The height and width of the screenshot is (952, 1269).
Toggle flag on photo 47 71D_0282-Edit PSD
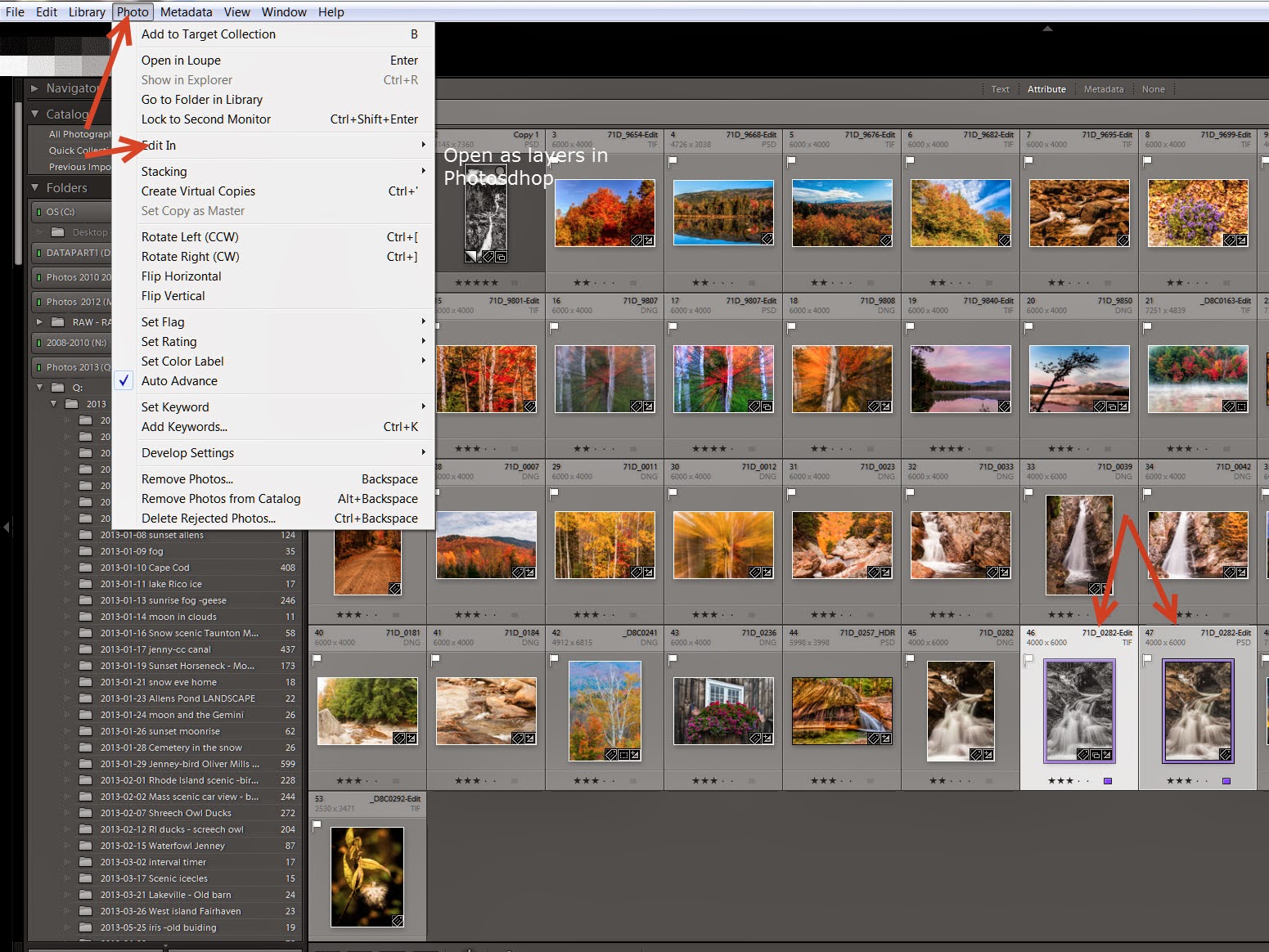click(x=1147, y=659)
